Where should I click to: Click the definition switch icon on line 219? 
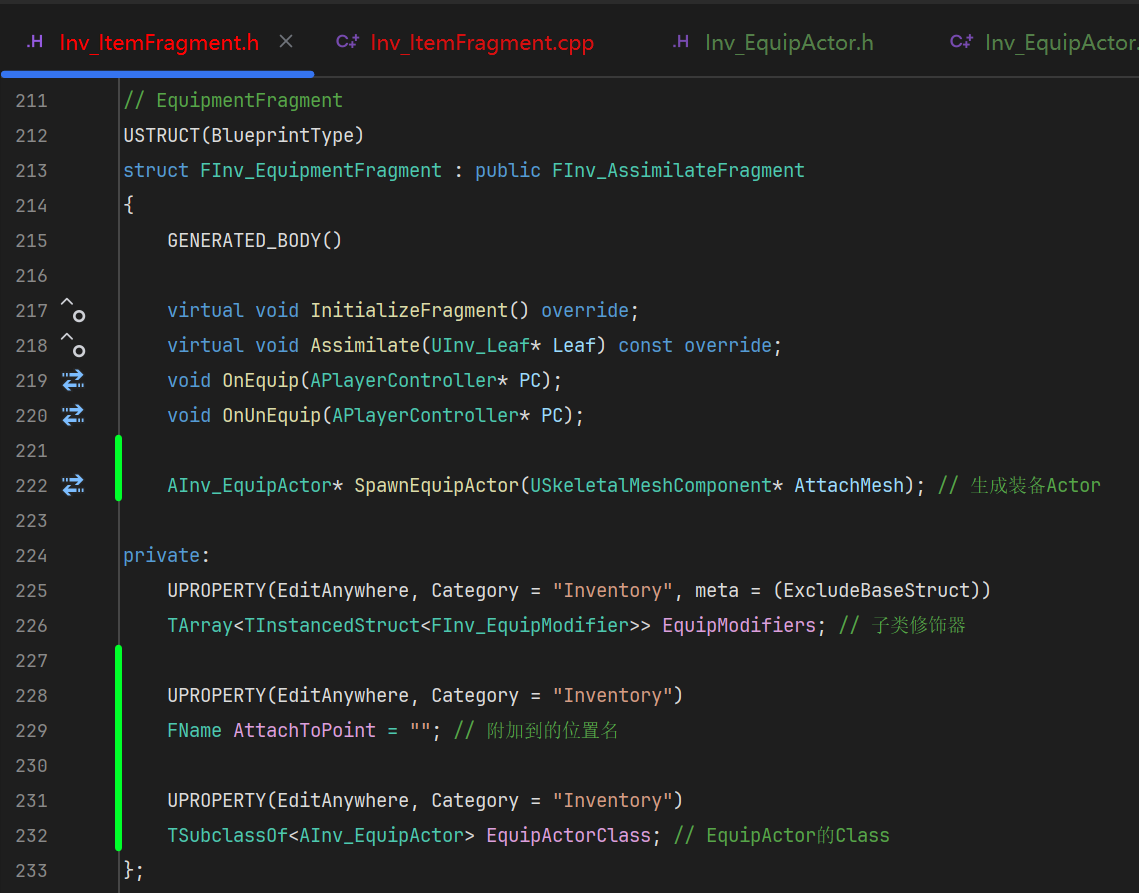pos(73,380)
